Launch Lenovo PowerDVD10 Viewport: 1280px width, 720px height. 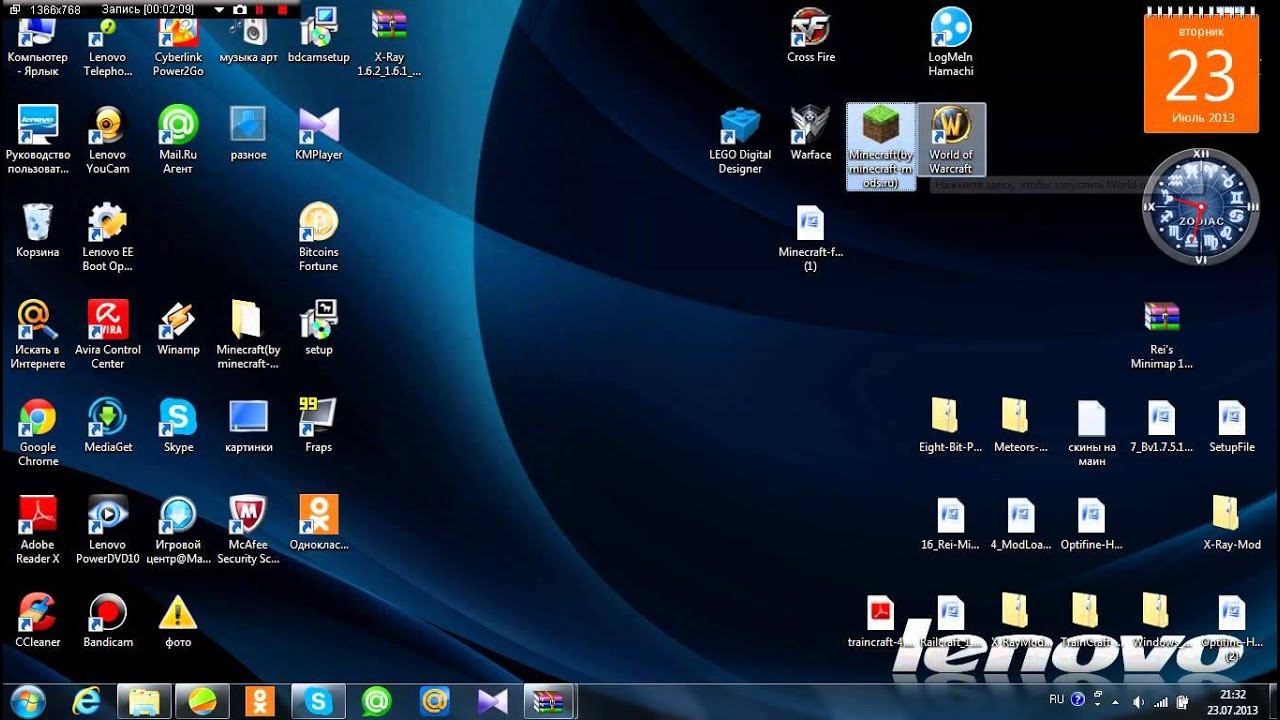point(108,530)
